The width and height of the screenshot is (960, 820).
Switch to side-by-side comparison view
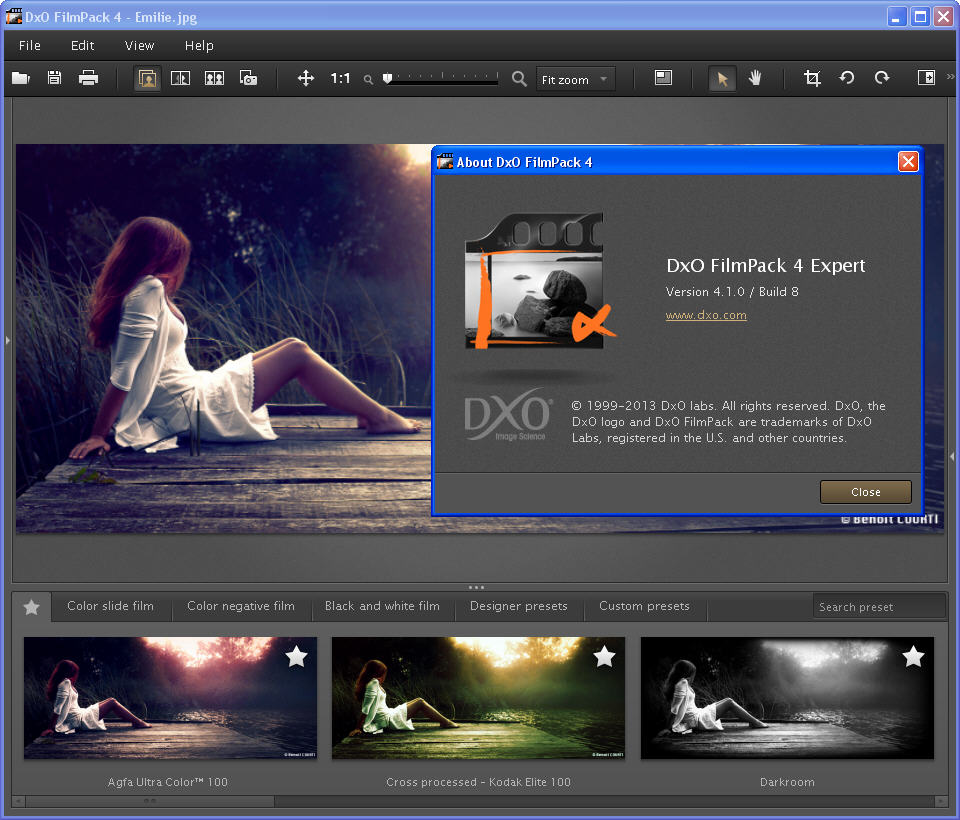pos(214,78)
